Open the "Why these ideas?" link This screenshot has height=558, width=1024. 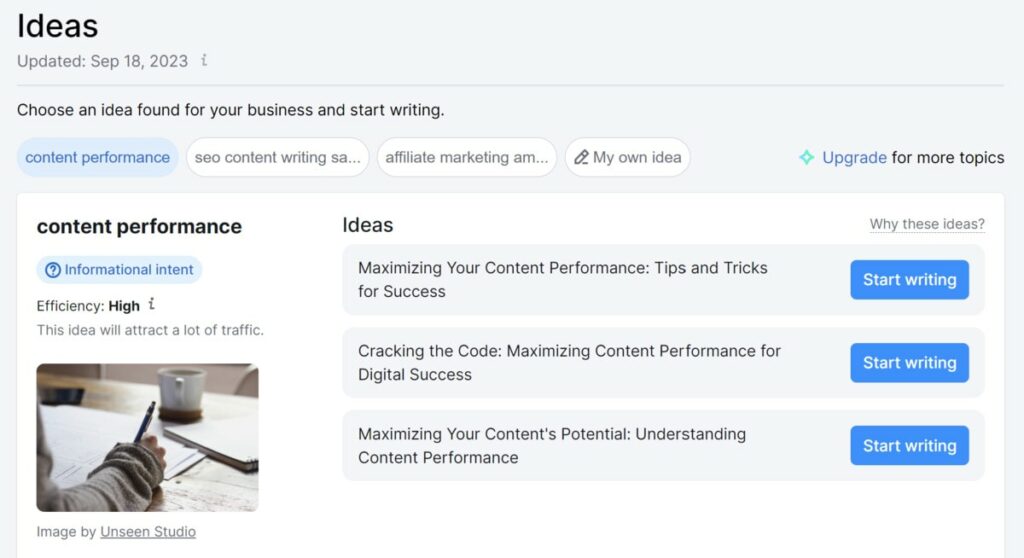[927, 224]
